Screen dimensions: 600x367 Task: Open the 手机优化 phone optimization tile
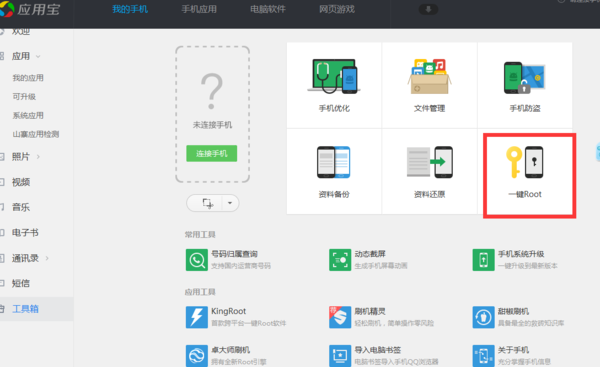point(334,85)
